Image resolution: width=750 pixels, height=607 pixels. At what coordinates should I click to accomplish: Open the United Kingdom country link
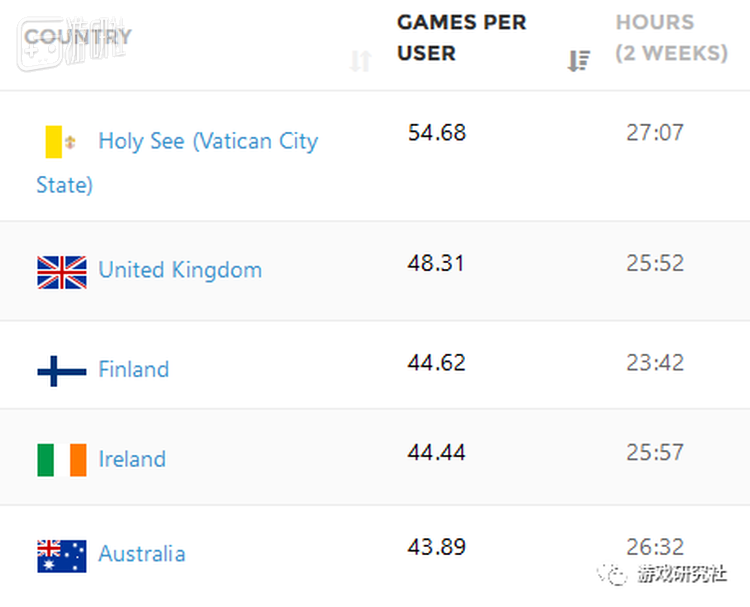(180, 270)
